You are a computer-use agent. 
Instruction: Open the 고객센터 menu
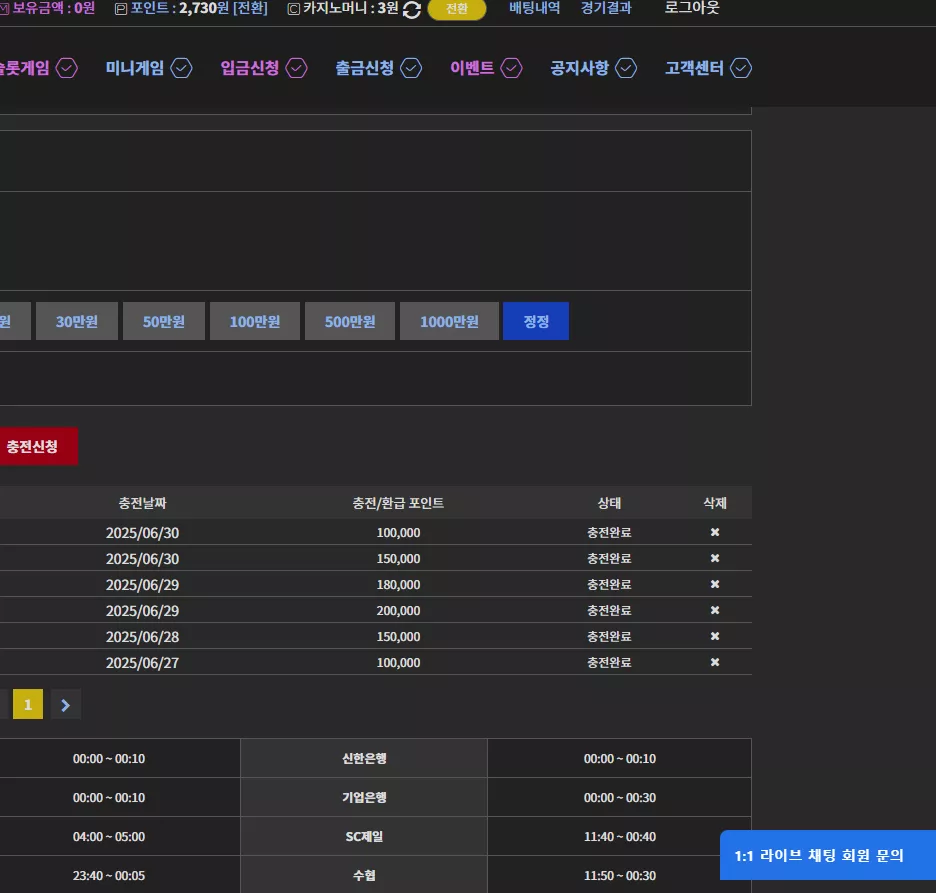pyautogui.click(x=694, y=68)
